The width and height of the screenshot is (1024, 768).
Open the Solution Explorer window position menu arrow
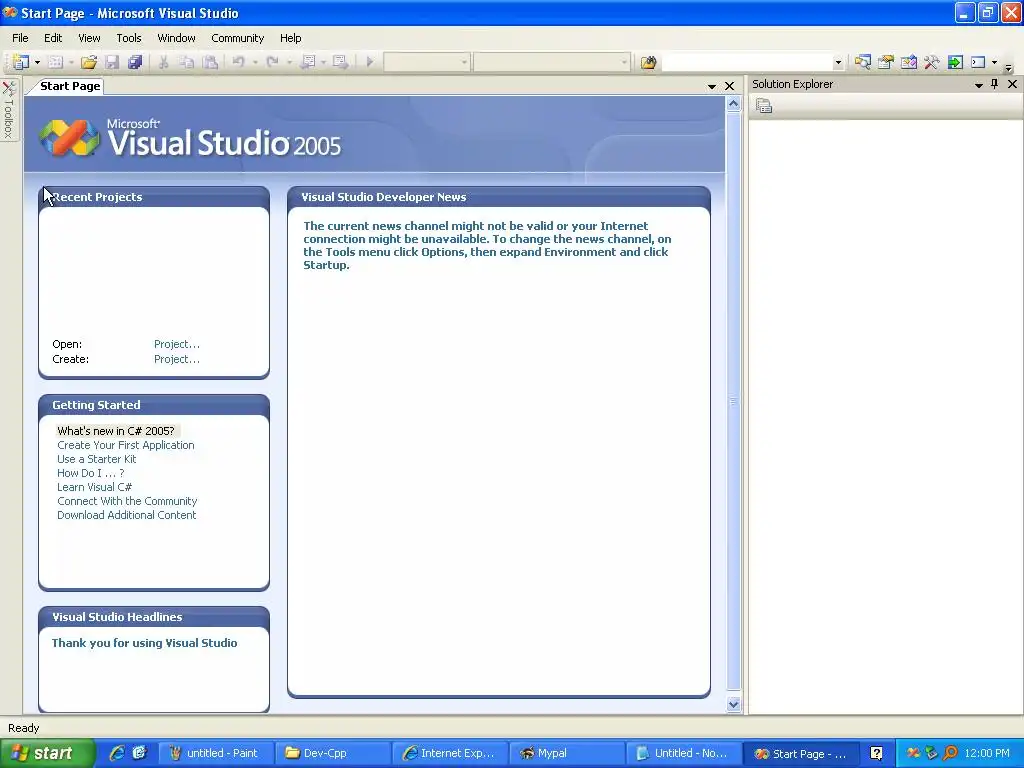tap(978, 85)
